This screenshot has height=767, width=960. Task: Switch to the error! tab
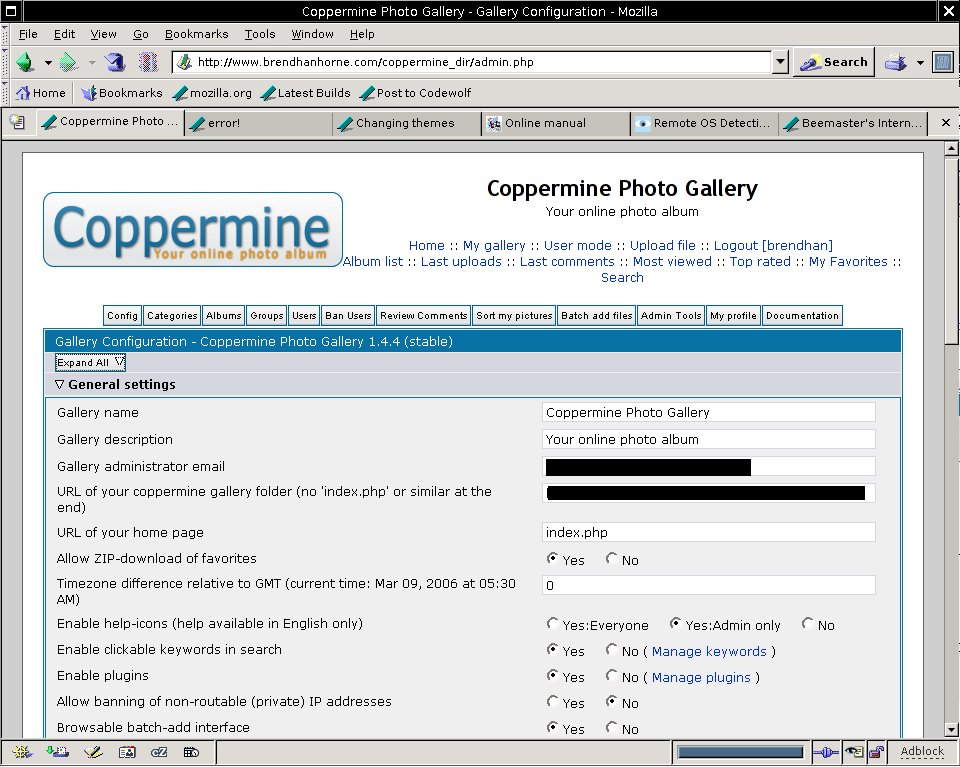click(258, 123)
